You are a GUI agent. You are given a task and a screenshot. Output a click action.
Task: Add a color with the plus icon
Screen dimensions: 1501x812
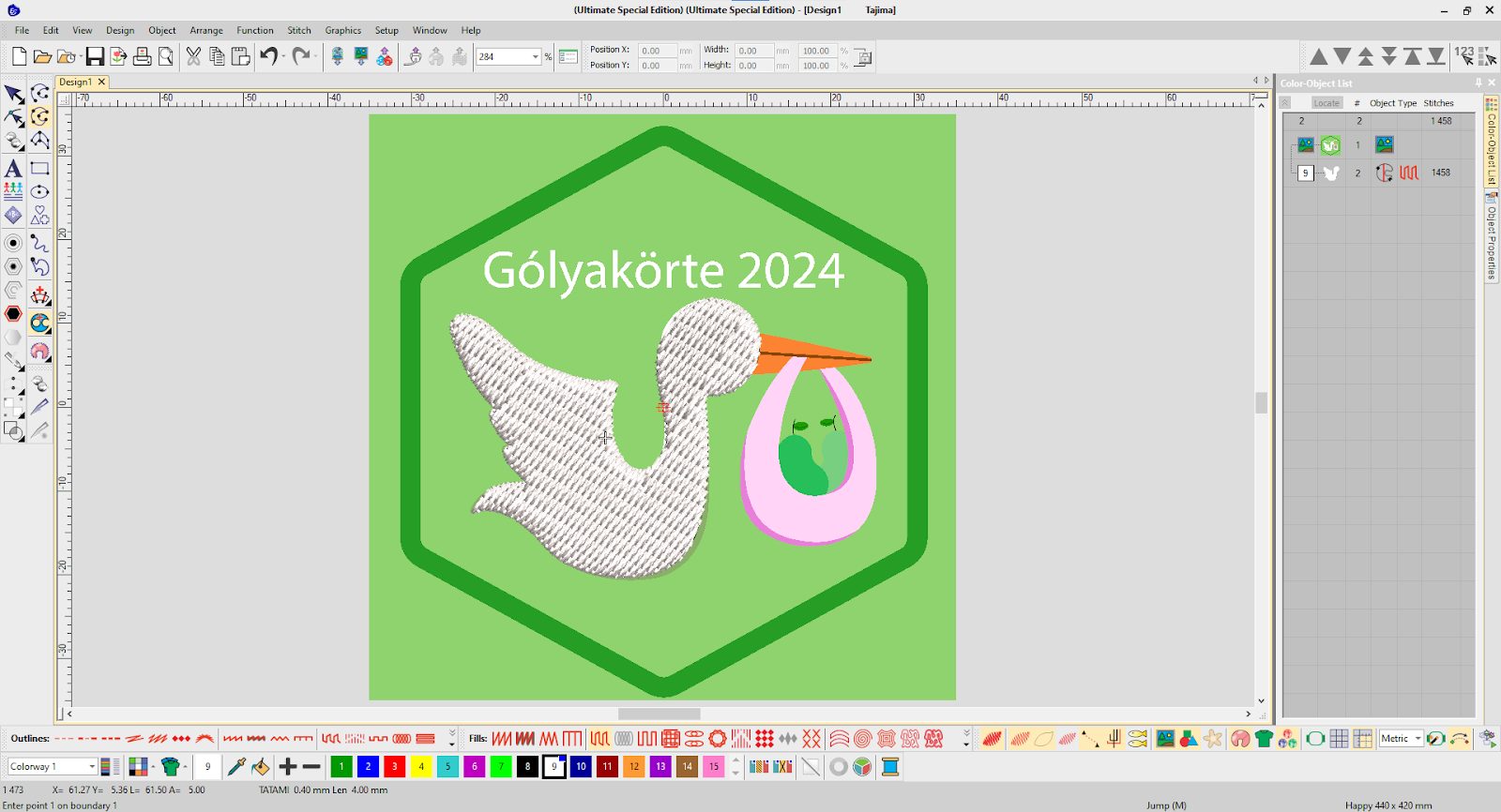coord(288,767)
